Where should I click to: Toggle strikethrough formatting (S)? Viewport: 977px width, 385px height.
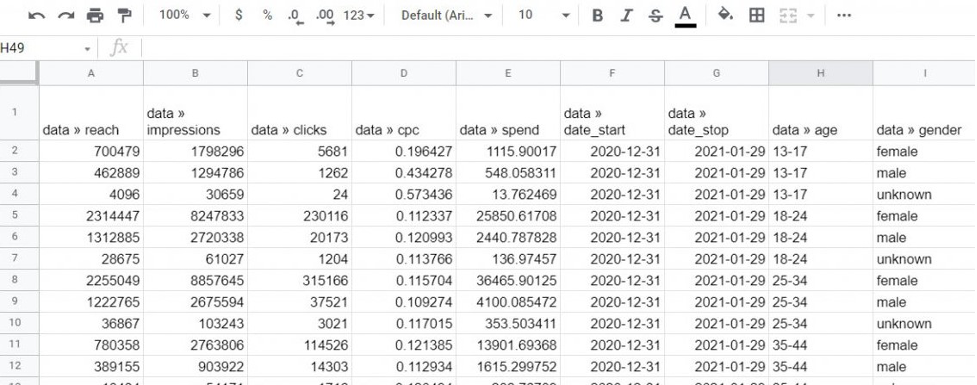coord(655,16)
